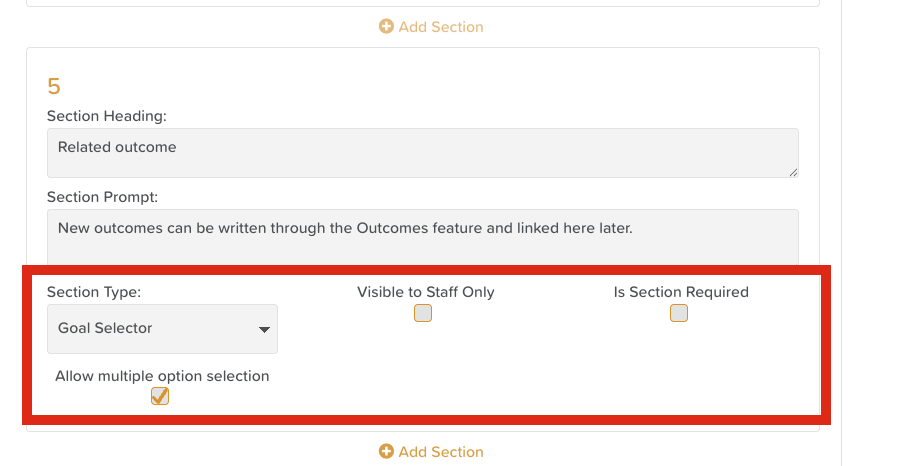This screenshot has height=466, width=898.
Task: Uncheck Allow multiple option selection
Action: pyautogui.click(x=160, y=396)
